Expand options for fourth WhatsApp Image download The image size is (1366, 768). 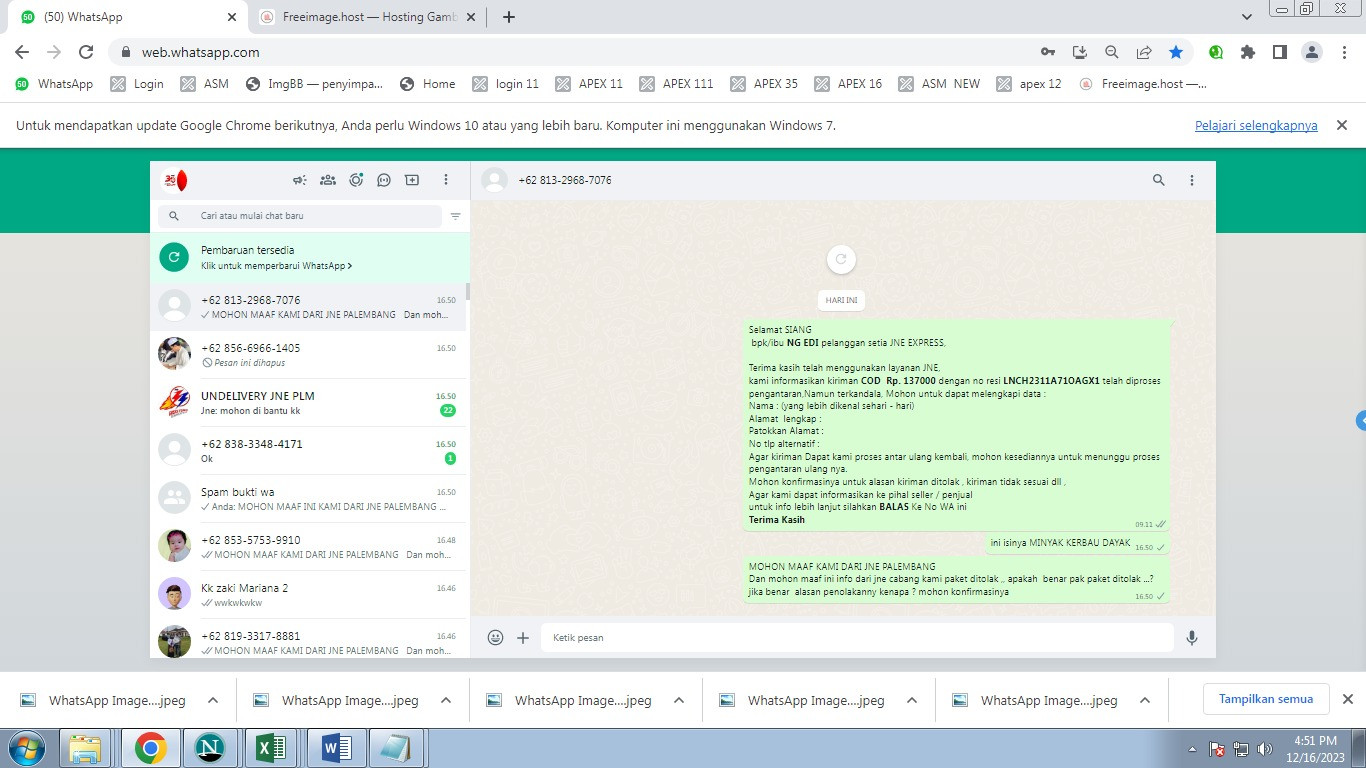point(912,700)
